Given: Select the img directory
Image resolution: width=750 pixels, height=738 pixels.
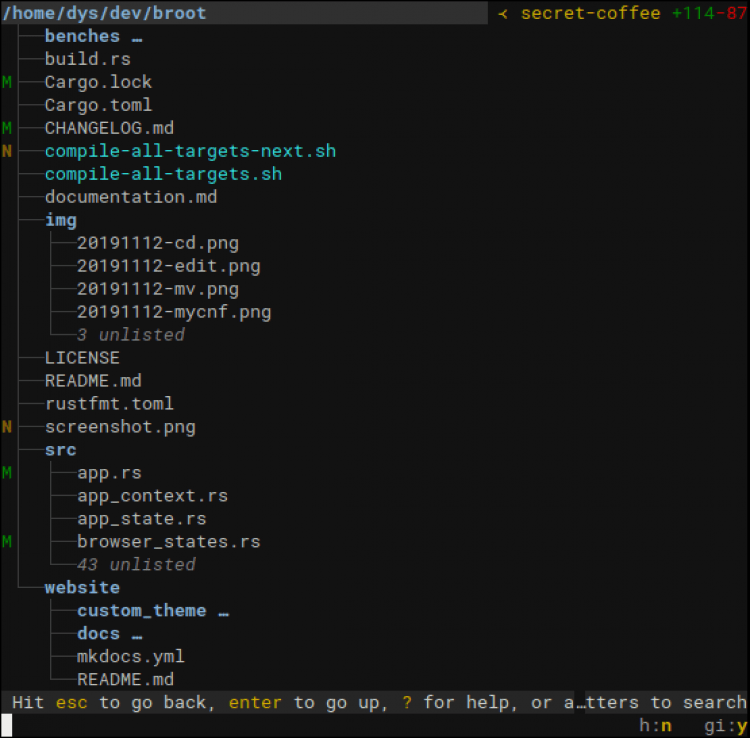Looking at the screenshot, I should click(x=61, y=220).
